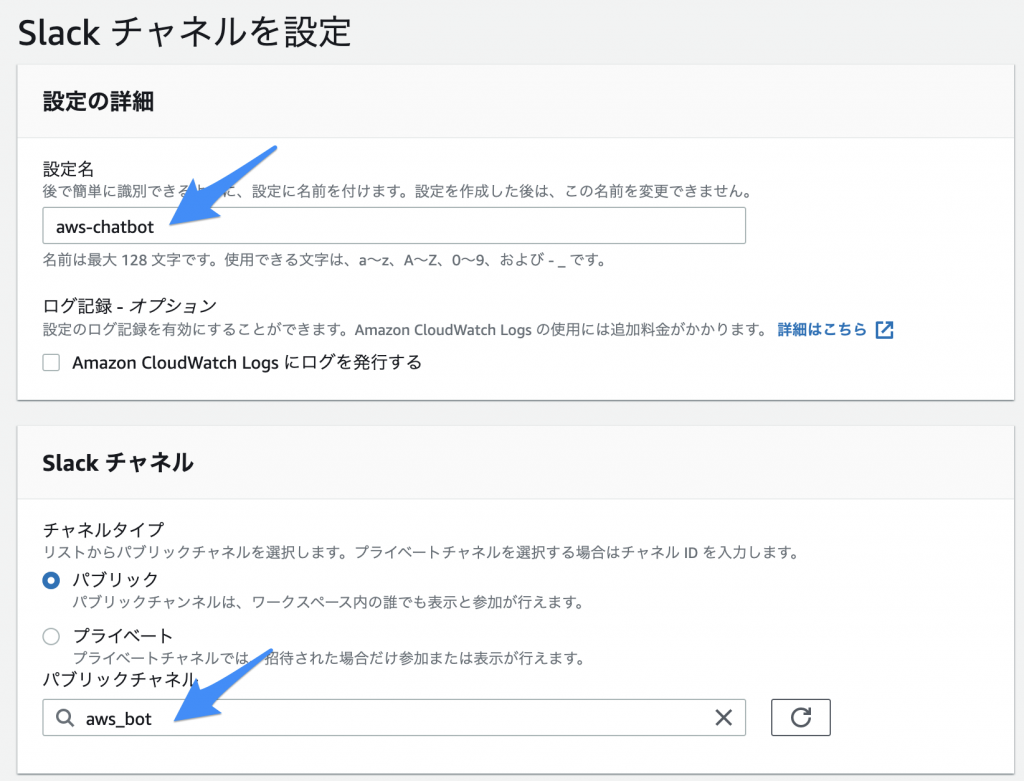1024x781 pixels.
Task: Click the 名前は最大 128 文字です hint text
Action: click(x=324, y=260)
